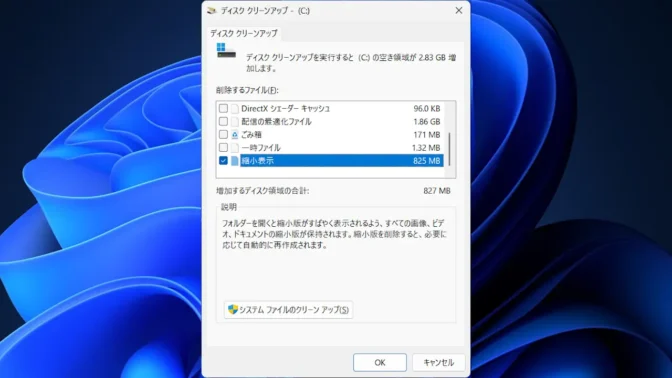The image size is (672, 378).
Task: Select the ディスク クリーンアップ tab
Action: (244, 33)
